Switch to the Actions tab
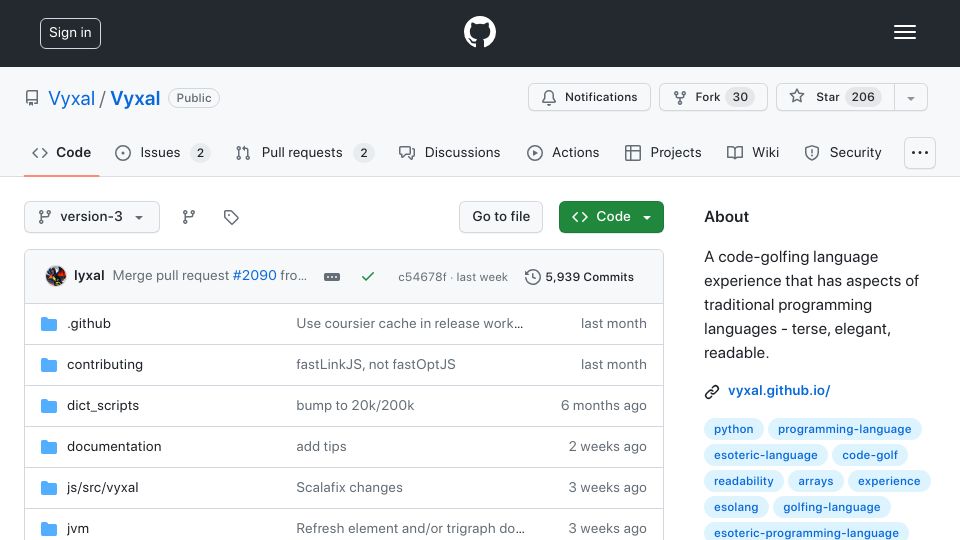 (563, 152)
